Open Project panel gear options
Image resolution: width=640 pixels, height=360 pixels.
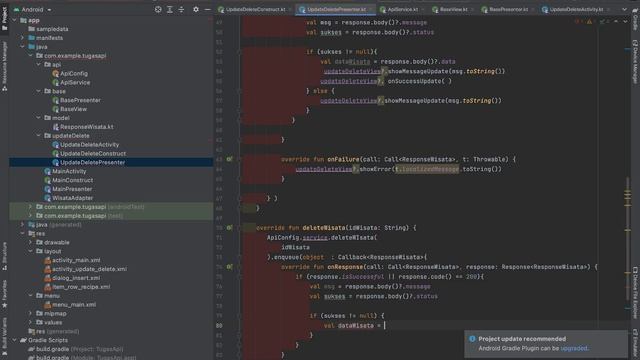tap(196, 9)
